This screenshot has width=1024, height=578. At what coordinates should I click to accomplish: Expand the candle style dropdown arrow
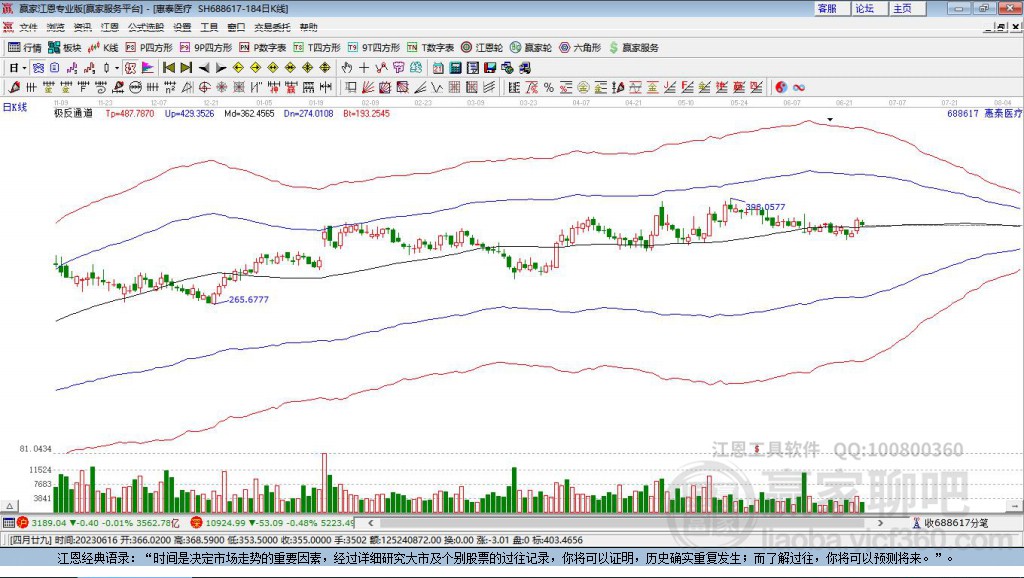(x=117, y=68)
